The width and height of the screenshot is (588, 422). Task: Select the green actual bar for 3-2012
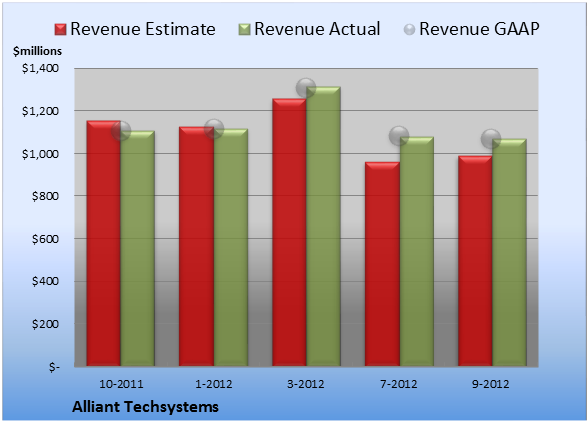coord(323,227)
